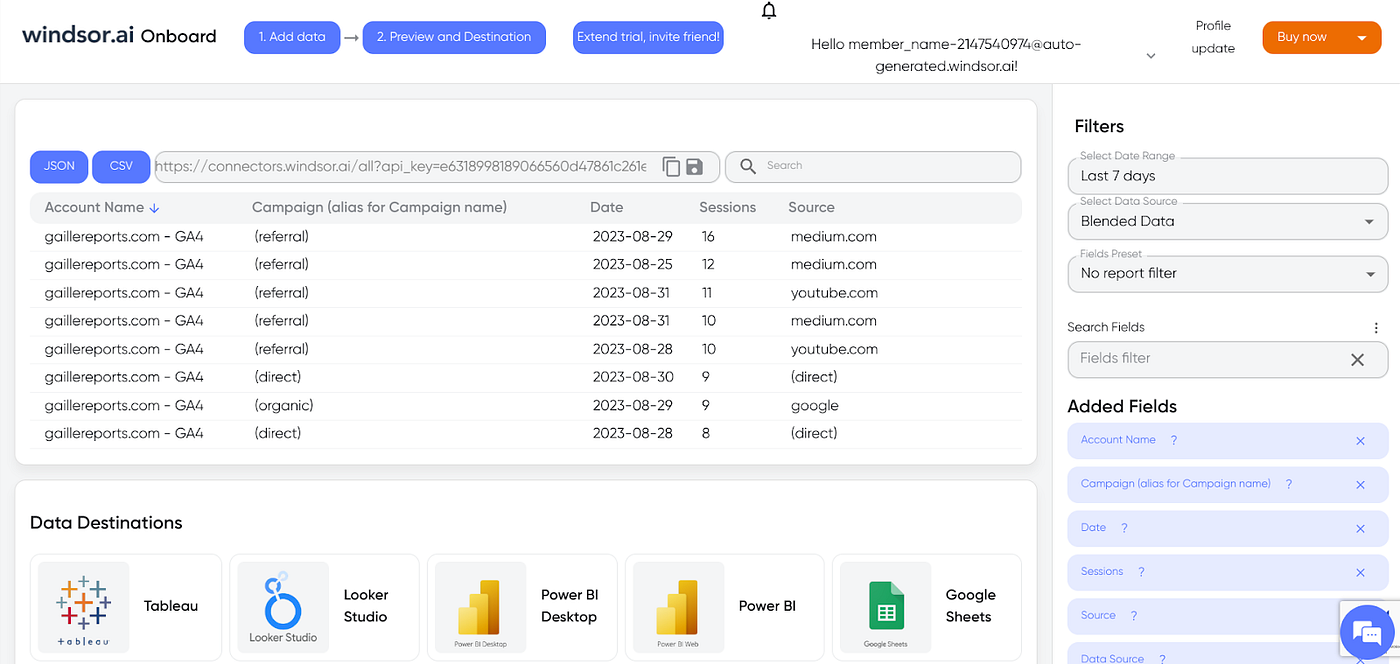Viewport: 1400px width, 664px height.
Task: Switch to Preview and Destination step
Action: click(454, 37)
